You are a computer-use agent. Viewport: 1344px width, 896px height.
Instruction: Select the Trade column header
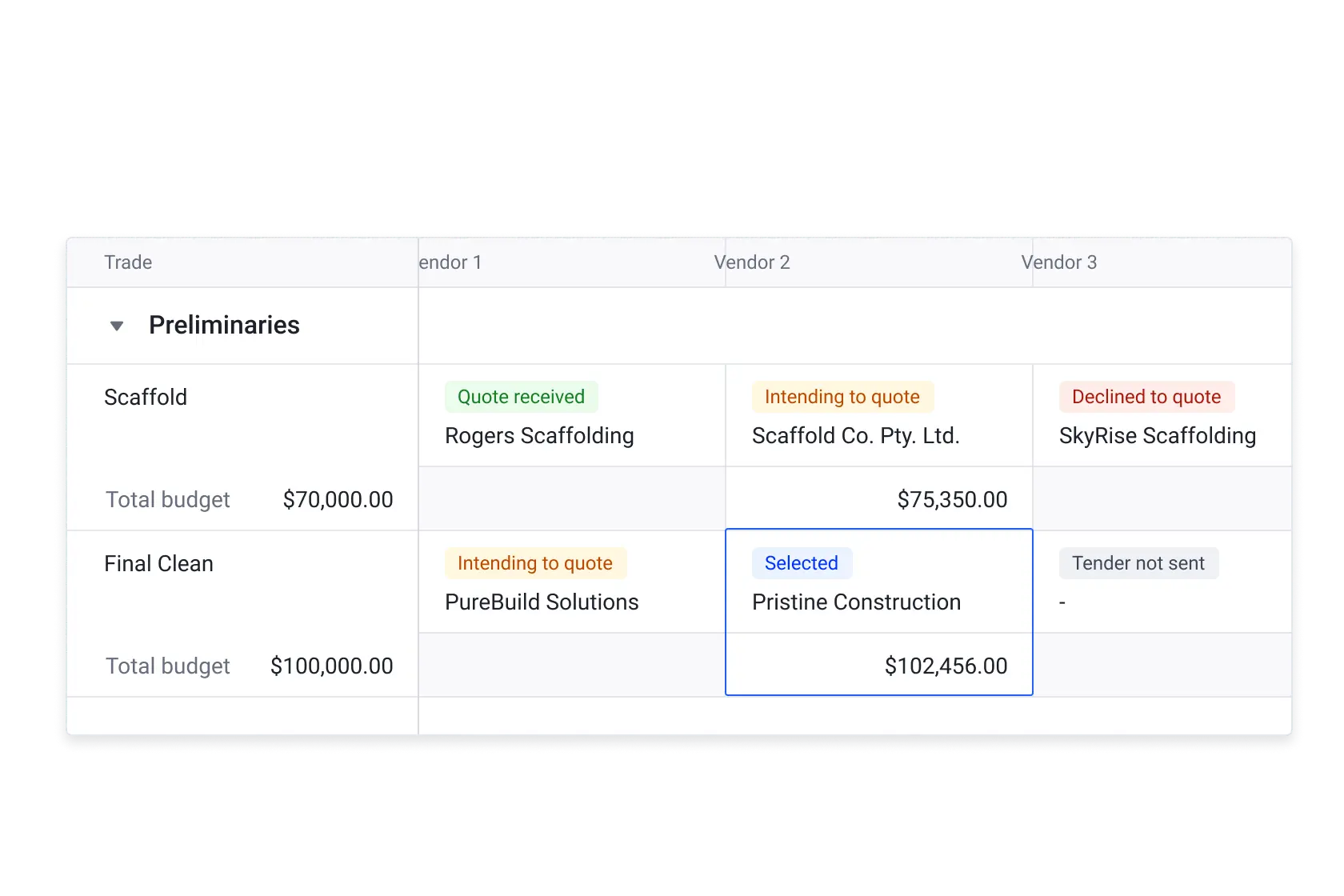pyautogui.click(x=128, y=262)
